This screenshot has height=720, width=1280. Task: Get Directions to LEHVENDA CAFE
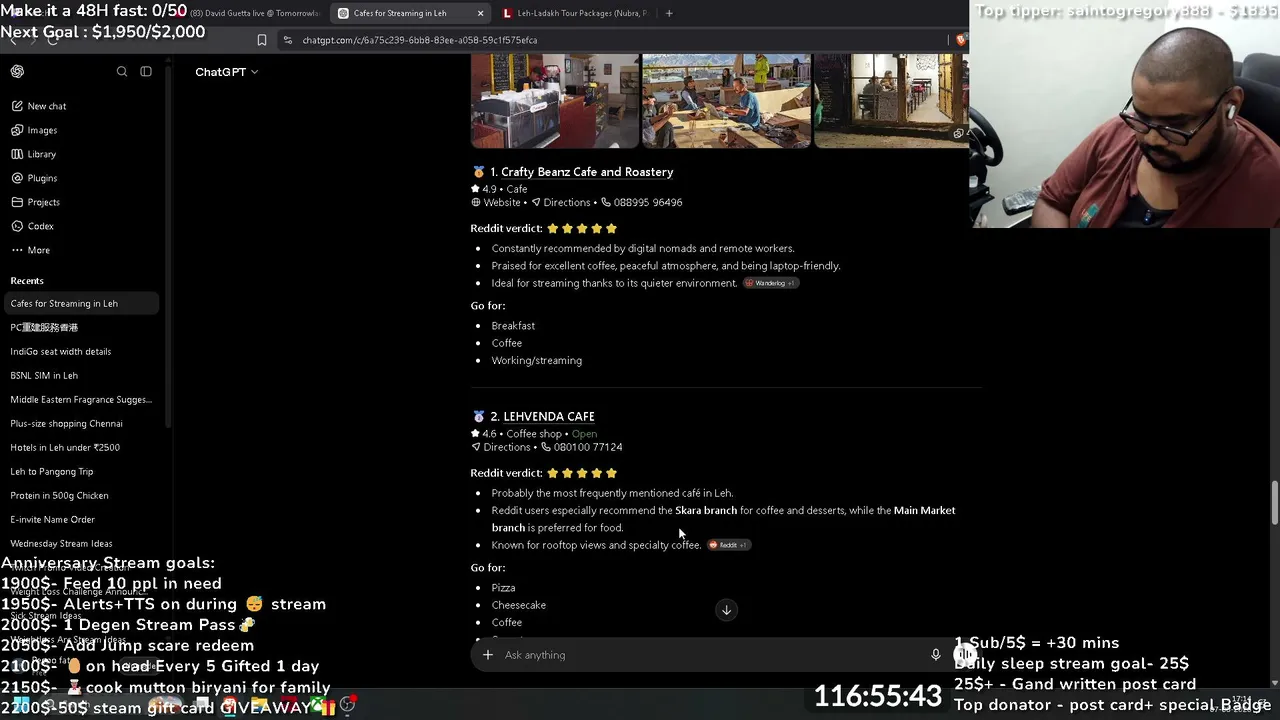pos(501,447)
